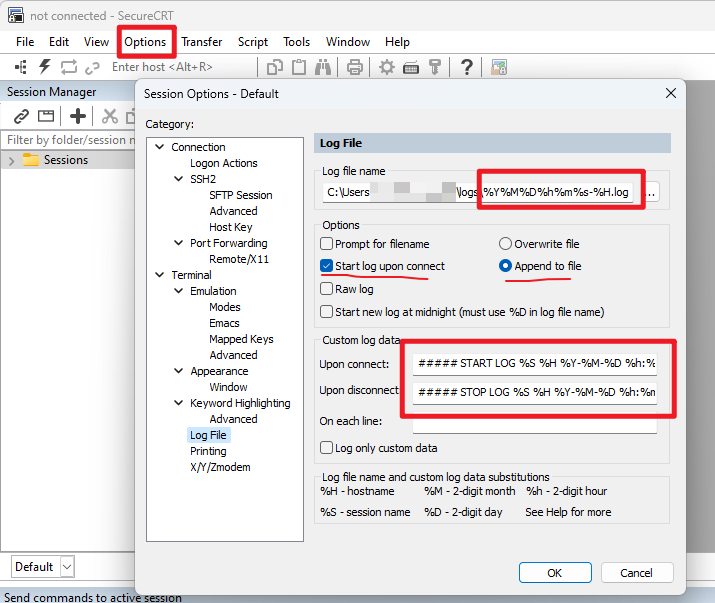Click Session Manager connect in tab icon
The width and height of the screenshot is (715, 603).
[x=46, y=116]
